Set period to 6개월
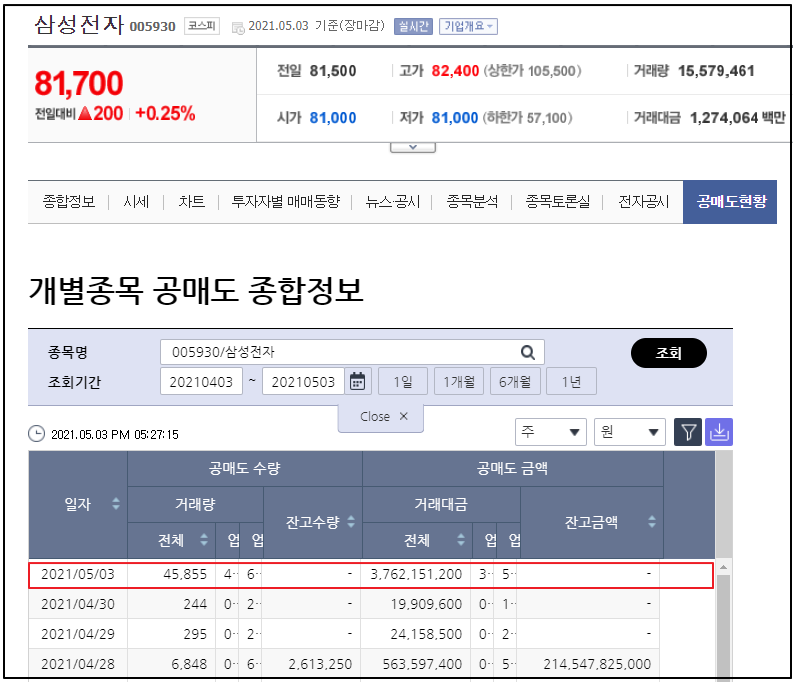This screenshot has height=682, width=793. 515,381
